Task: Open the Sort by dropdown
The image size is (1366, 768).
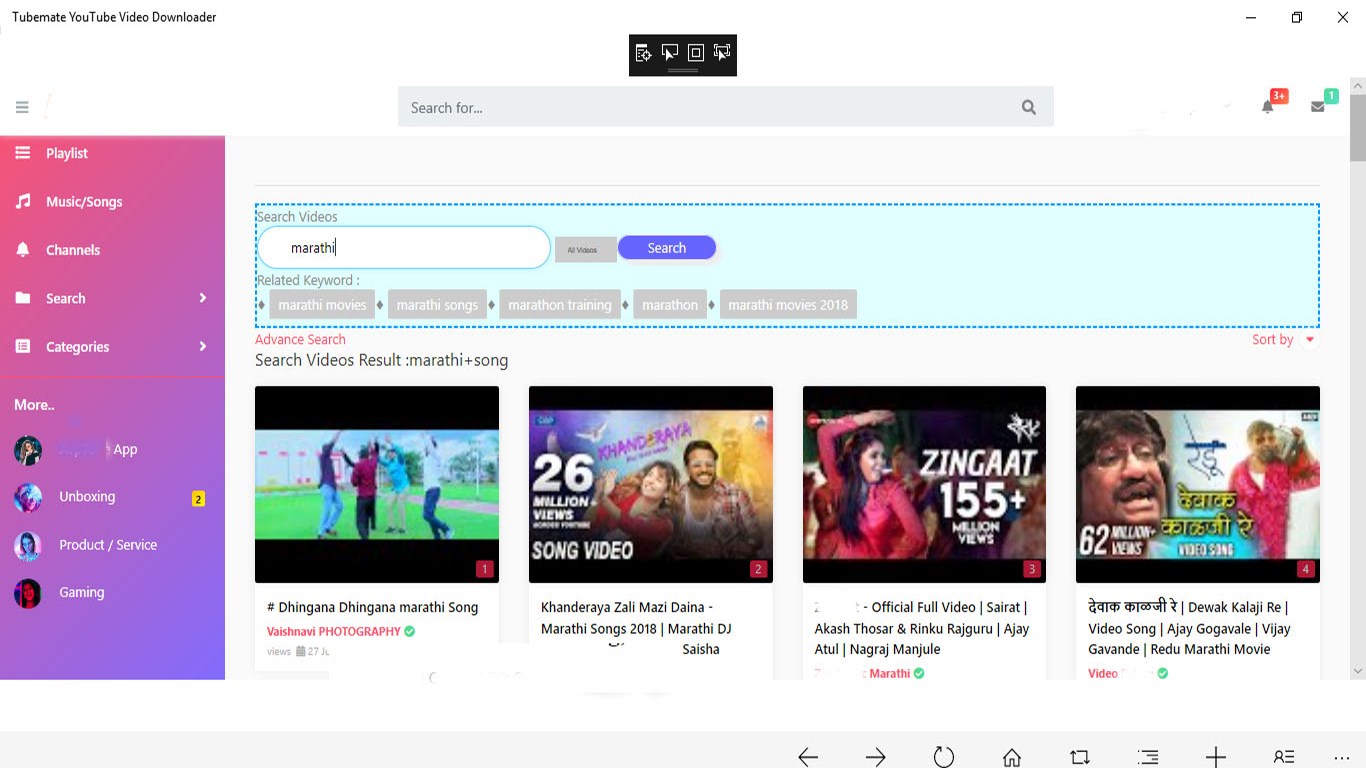Action: pyautogui.click(x=1284, y=340)
